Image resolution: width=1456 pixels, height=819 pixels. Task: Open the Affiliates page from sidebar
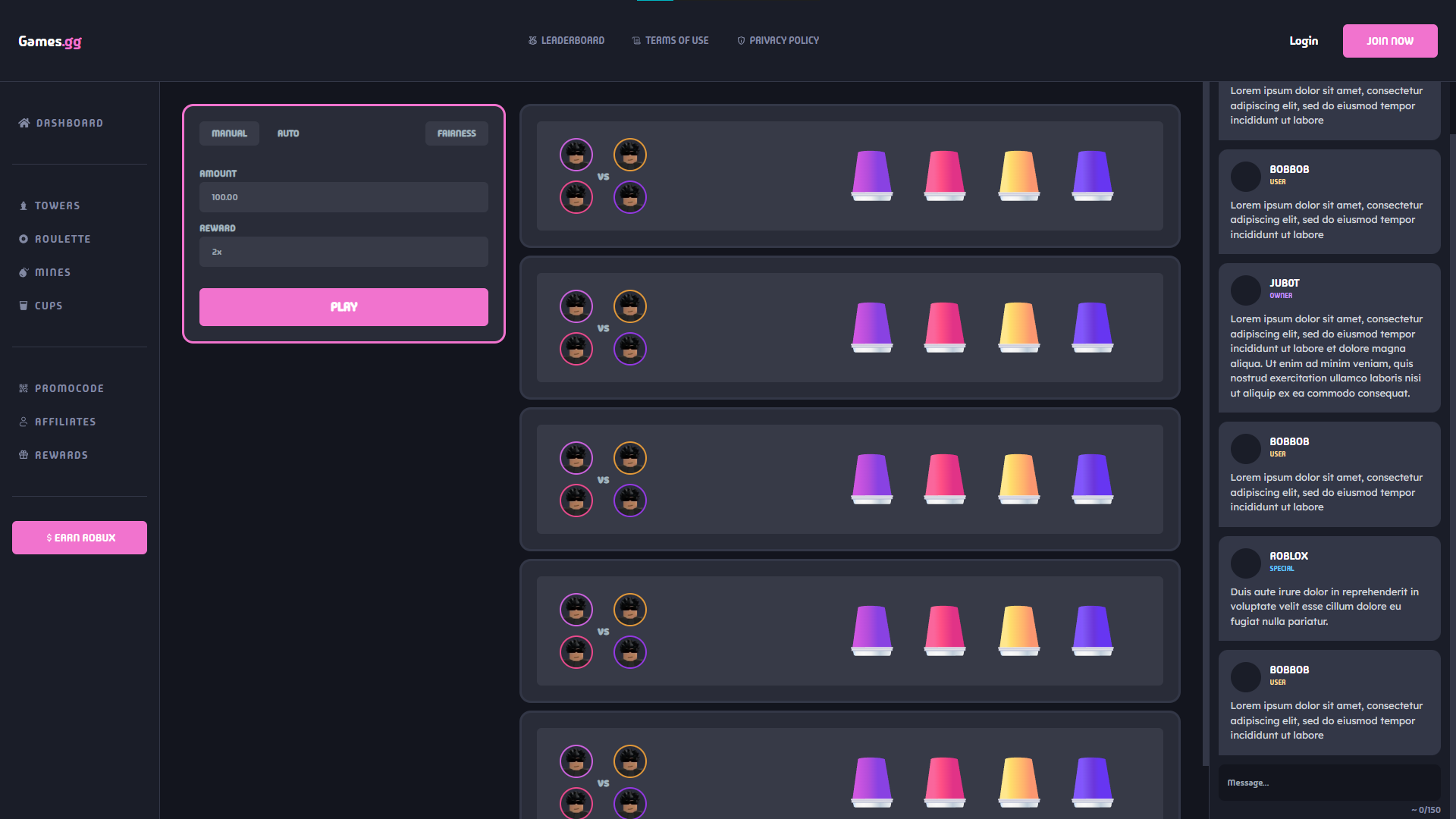click(x=65, y=422)
